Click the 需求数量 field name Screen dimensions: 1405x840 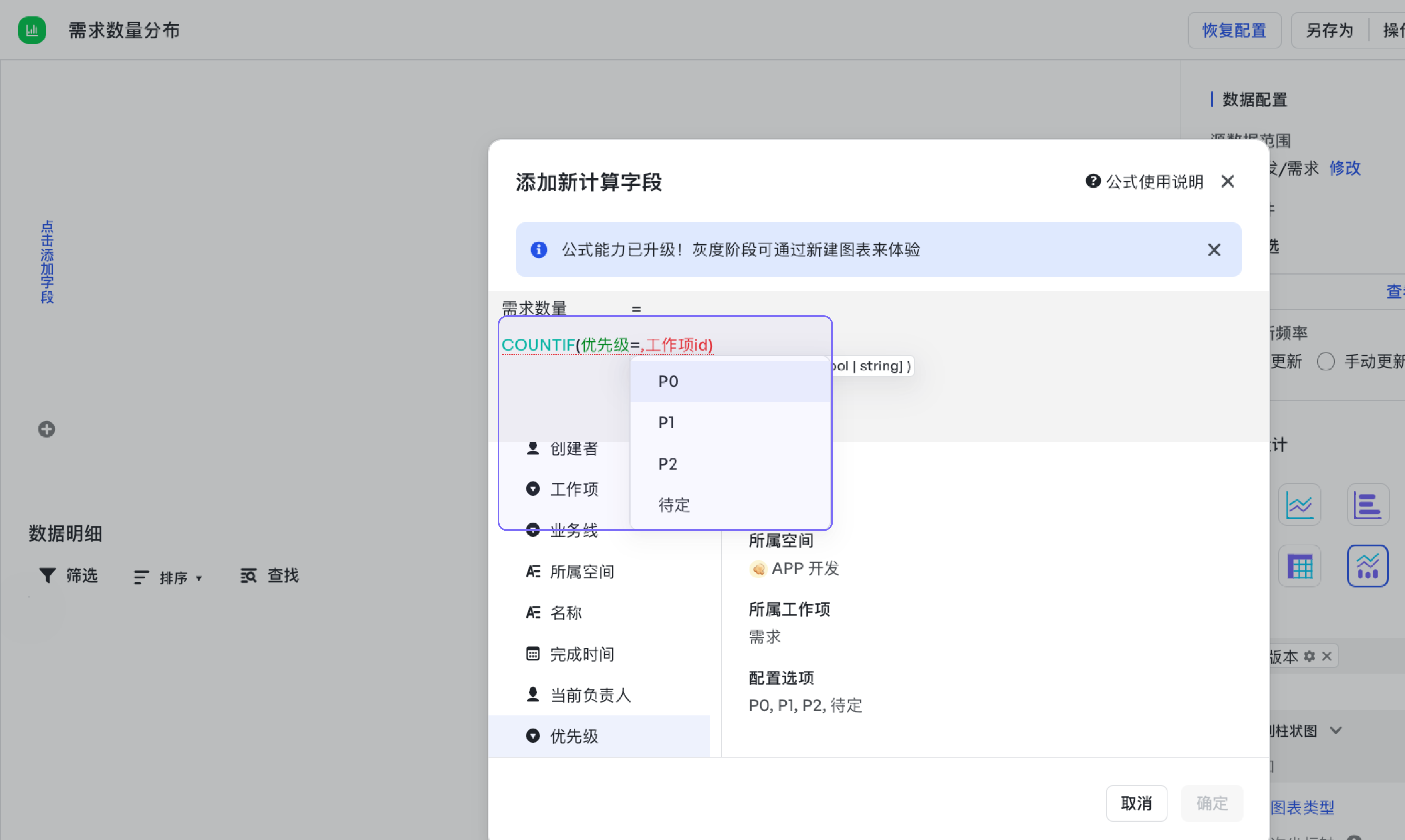[534, 309]
